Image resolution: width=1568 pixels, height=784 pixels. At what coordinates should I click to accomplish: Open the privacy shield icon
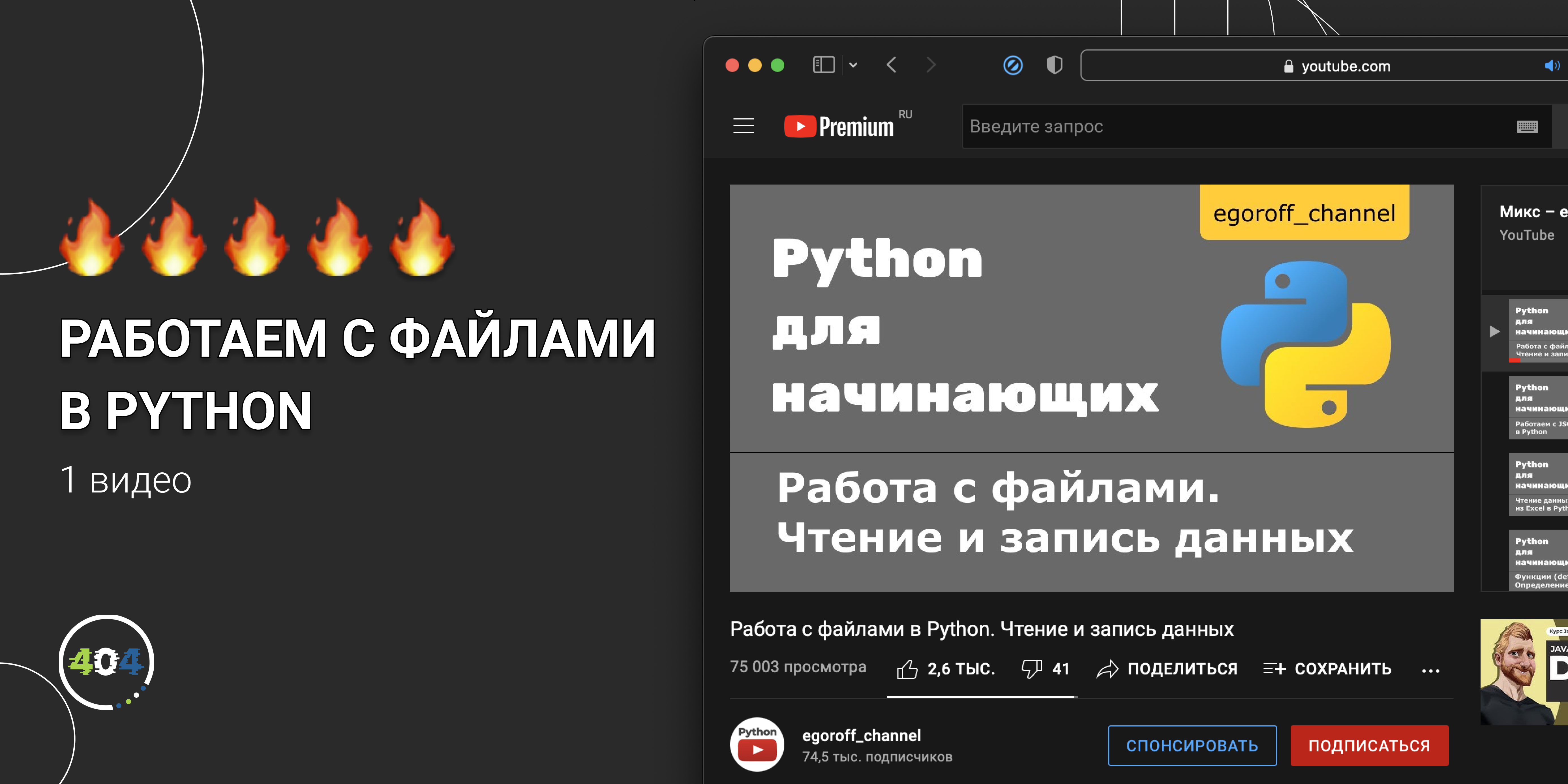click(1054, 65)
